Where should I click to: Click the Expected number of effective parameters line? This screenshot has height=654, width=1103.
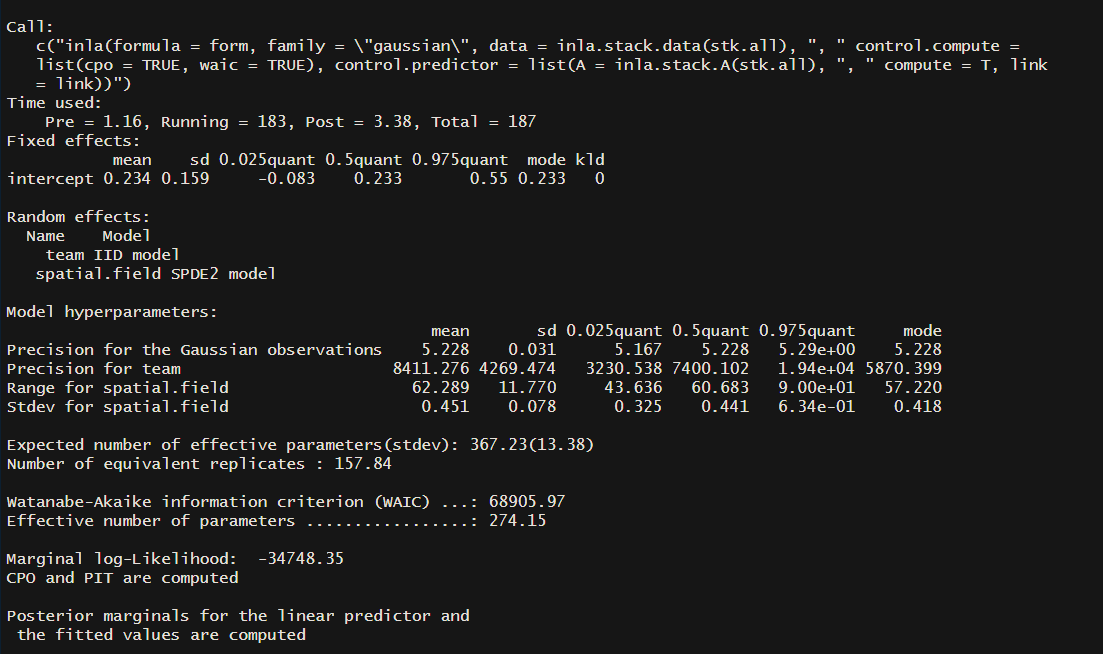(300, 444)
